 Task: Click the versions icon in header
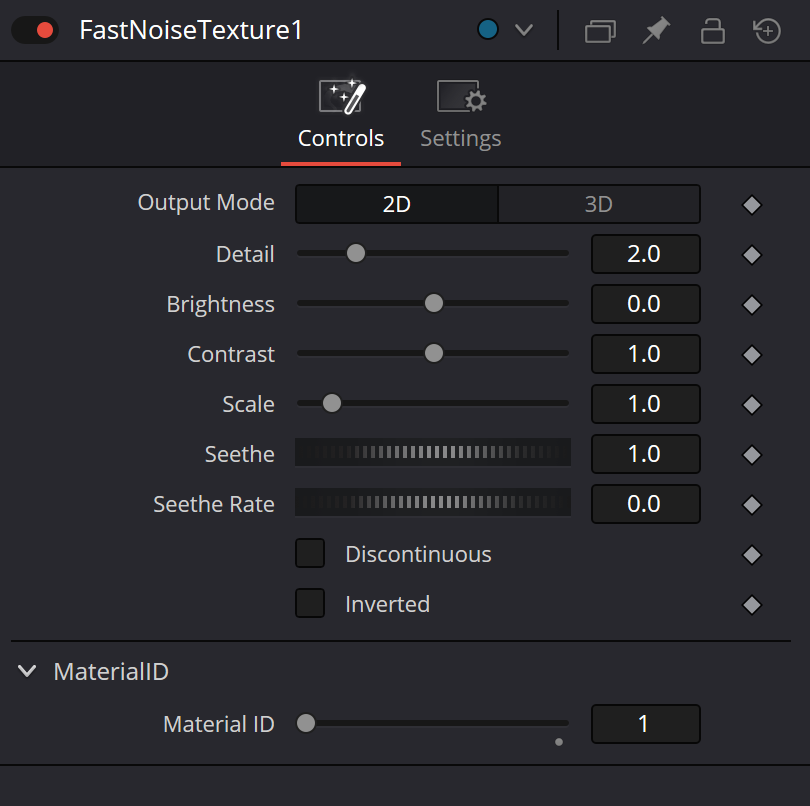(x=600, y=30)
